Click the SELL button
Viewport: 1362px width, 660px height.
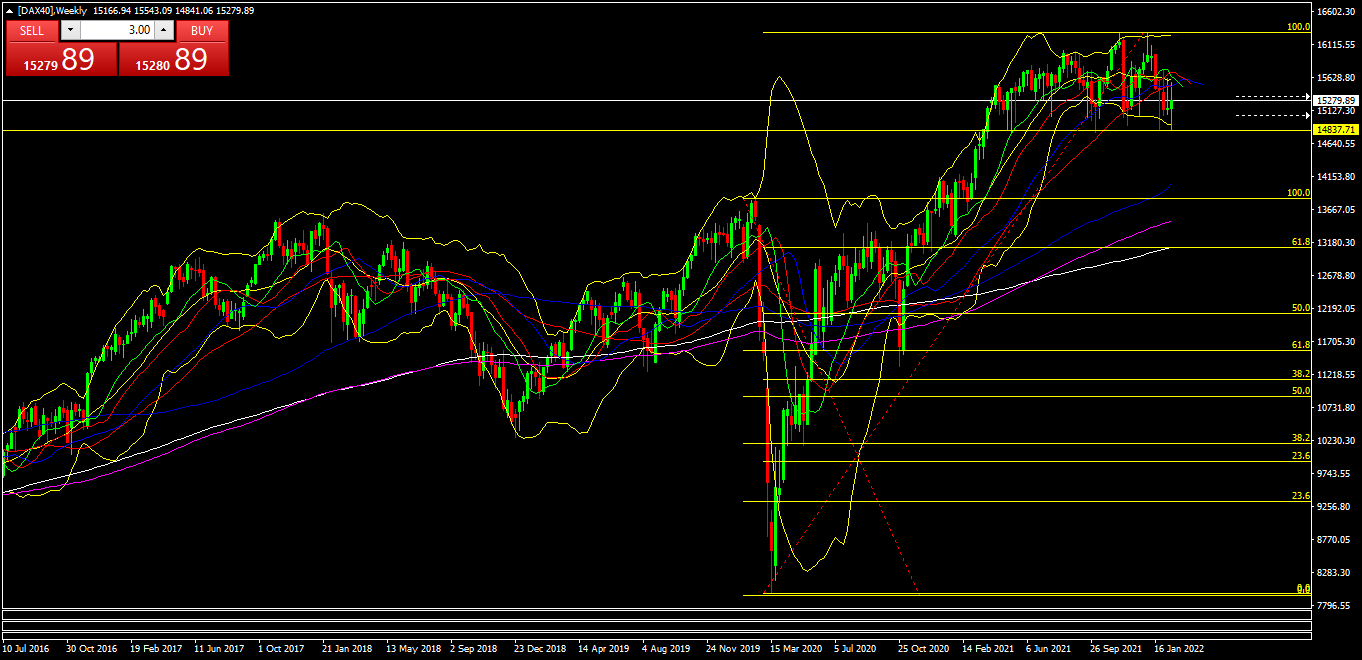click(x=32, y=30)
